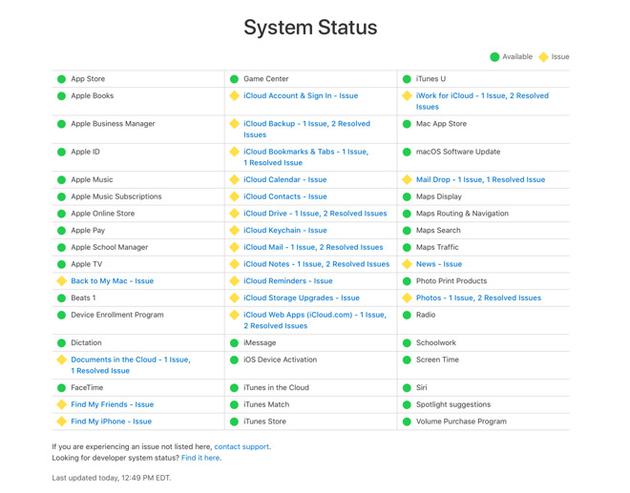
Task: Click the green status dot beside App Store
Action: click(x=61, y=79)
